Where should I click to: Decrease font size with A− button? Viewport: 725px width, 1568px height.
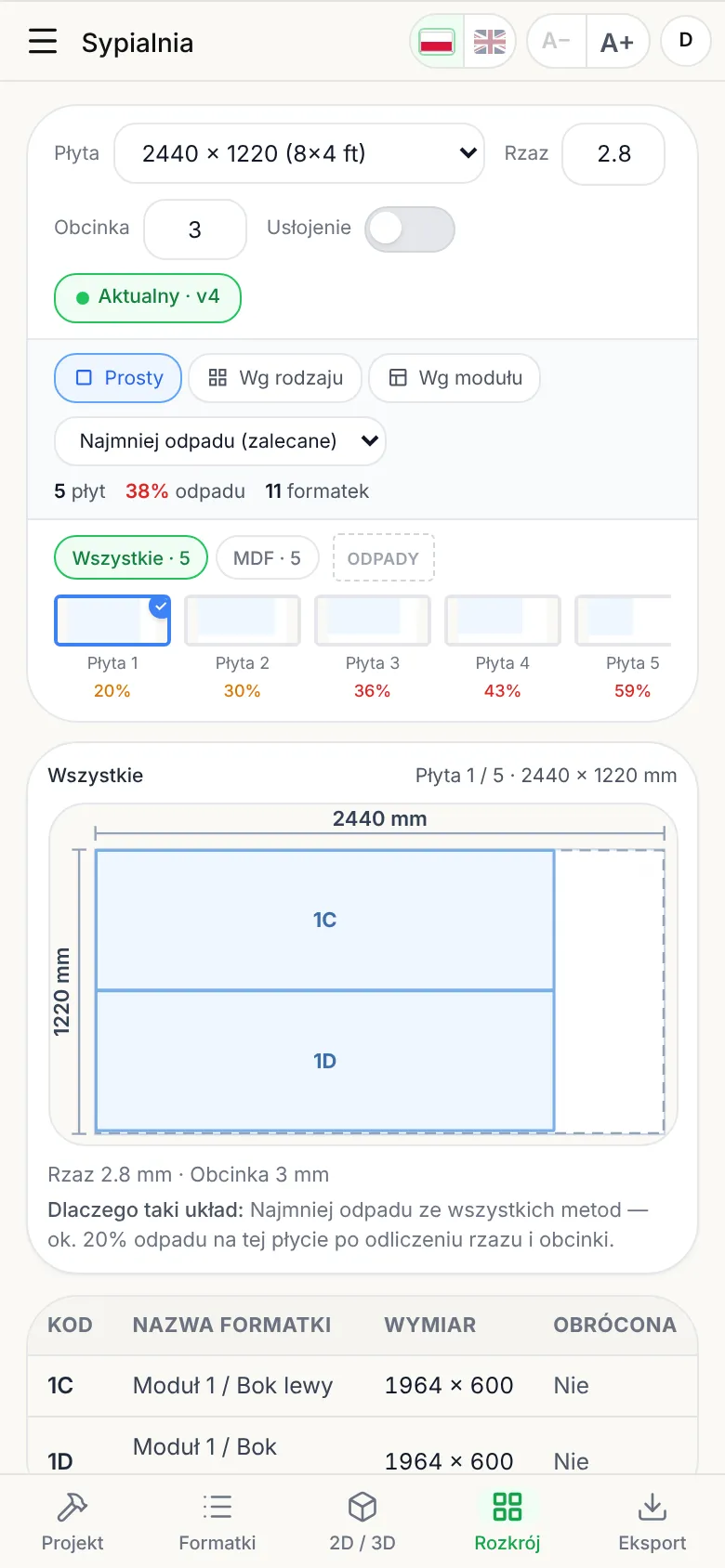(x=557, y=42)
